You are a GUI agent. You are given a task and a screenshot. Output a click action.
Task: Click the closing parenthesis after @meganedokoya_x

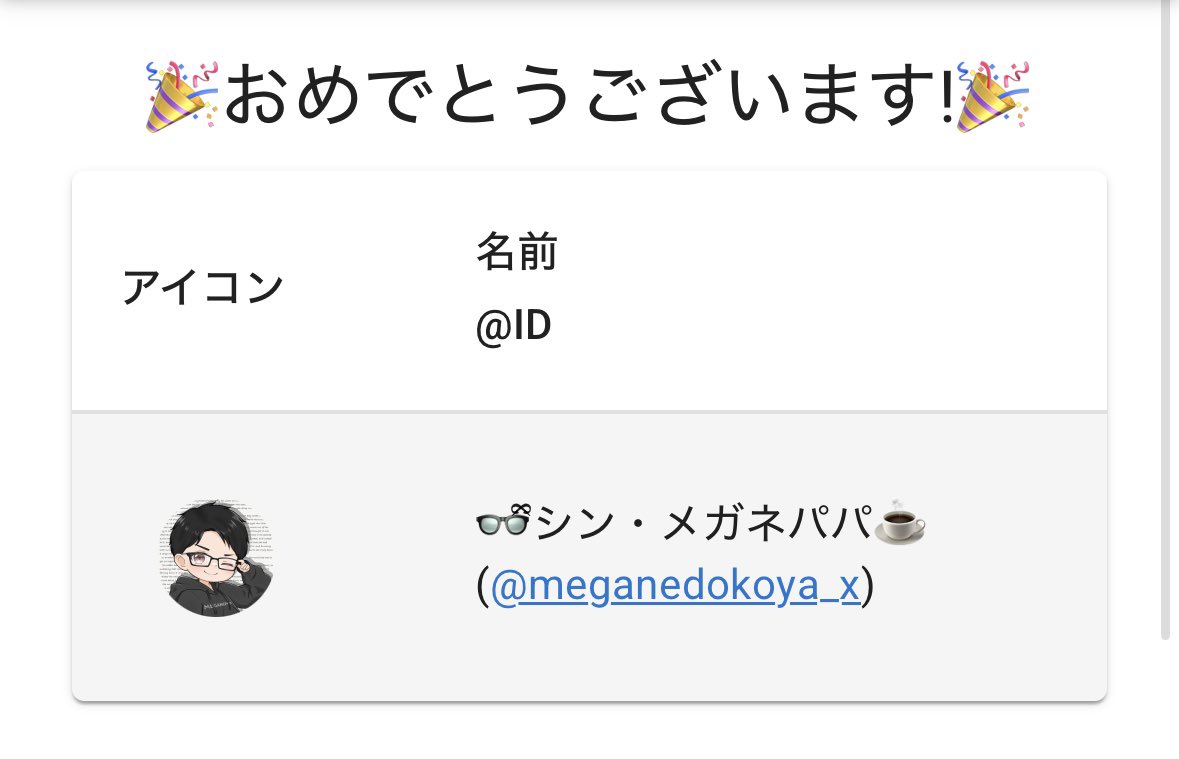(868, 586)
